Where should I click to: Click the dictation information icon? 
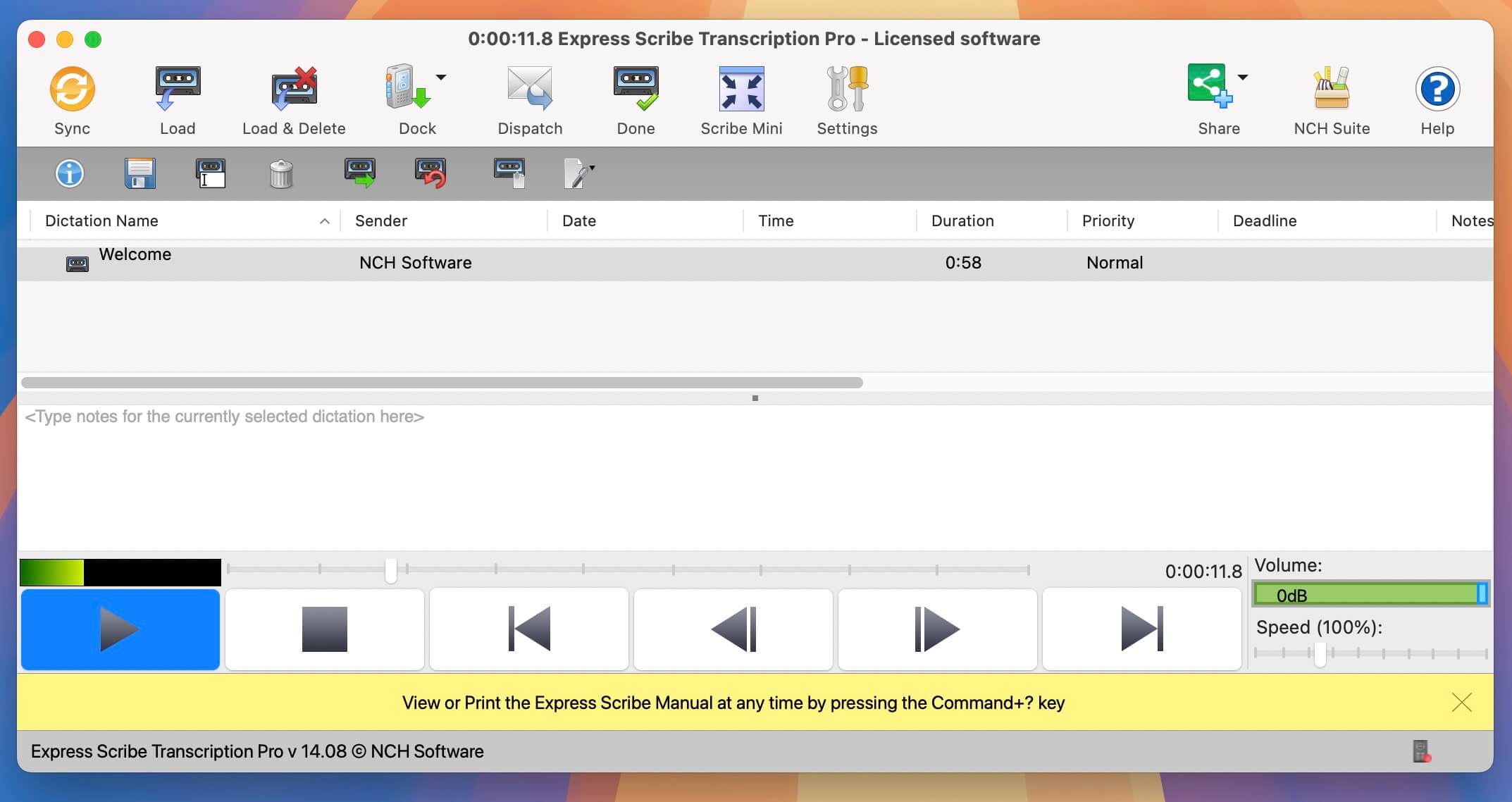pyautogui.click(x=69, y=173)
